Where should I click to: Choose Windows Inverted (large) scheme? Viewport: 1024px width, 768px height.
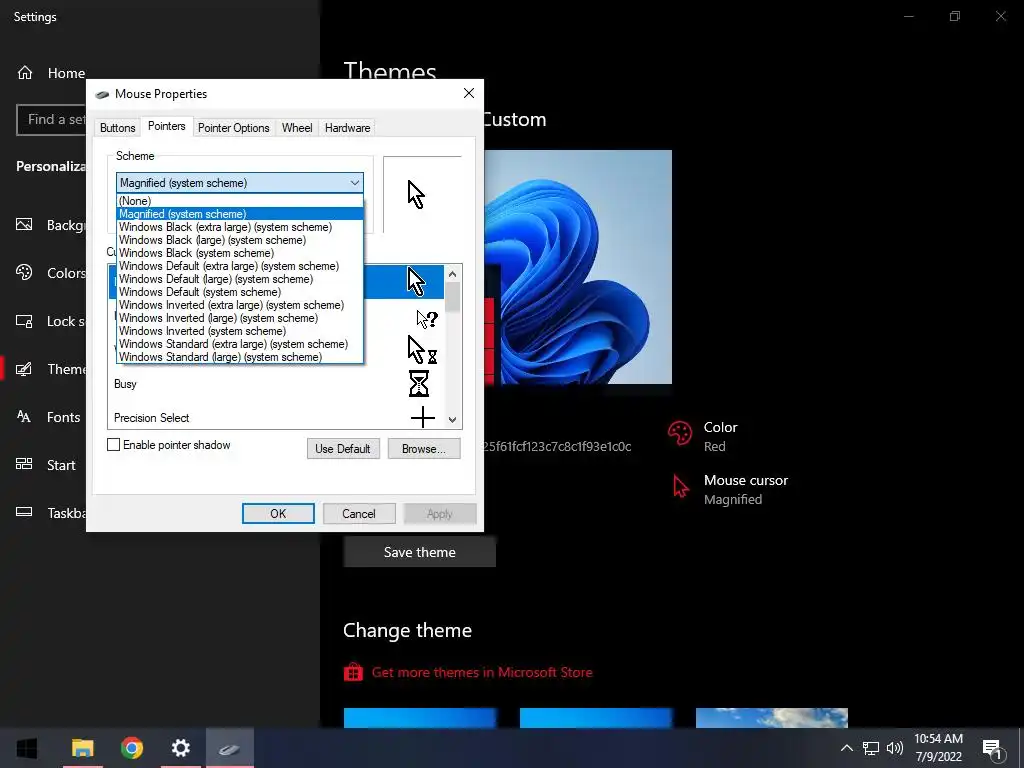coord(240,318)
